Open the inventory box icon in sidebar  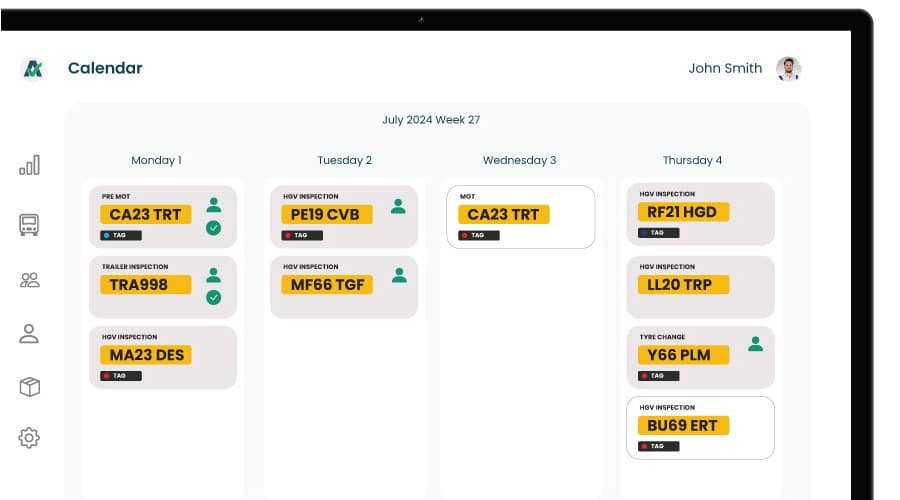click(29, 387)
